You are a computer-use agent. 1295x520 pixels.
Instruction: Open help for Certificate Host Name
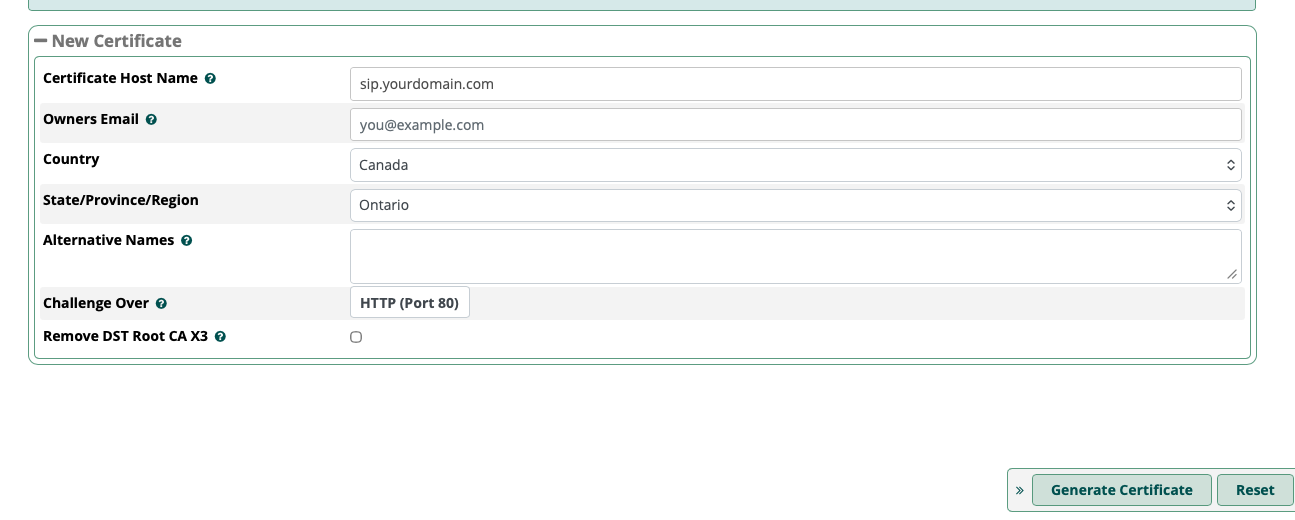point(210,78)
